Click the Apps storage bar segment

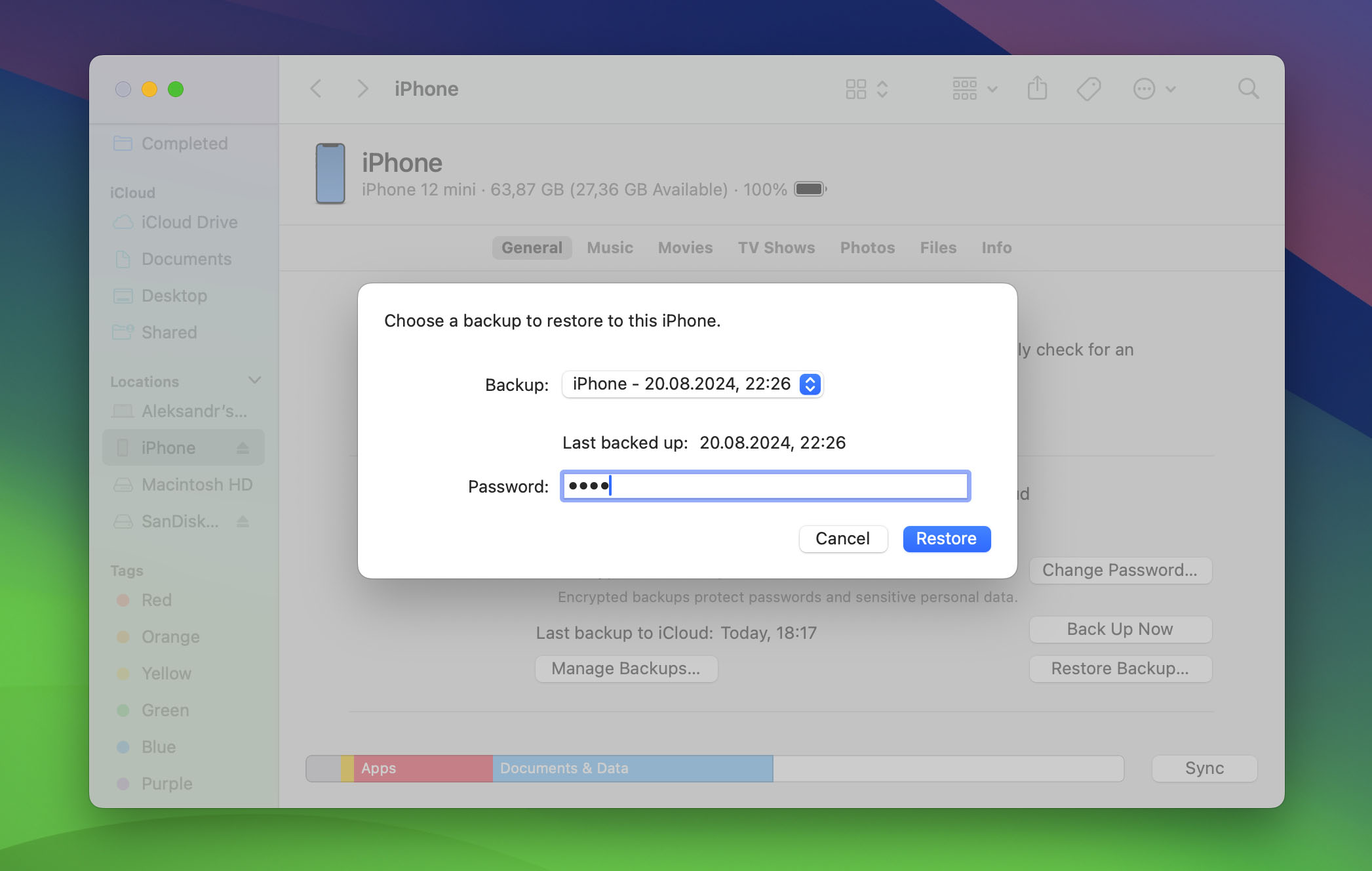(x=423, y=768)
